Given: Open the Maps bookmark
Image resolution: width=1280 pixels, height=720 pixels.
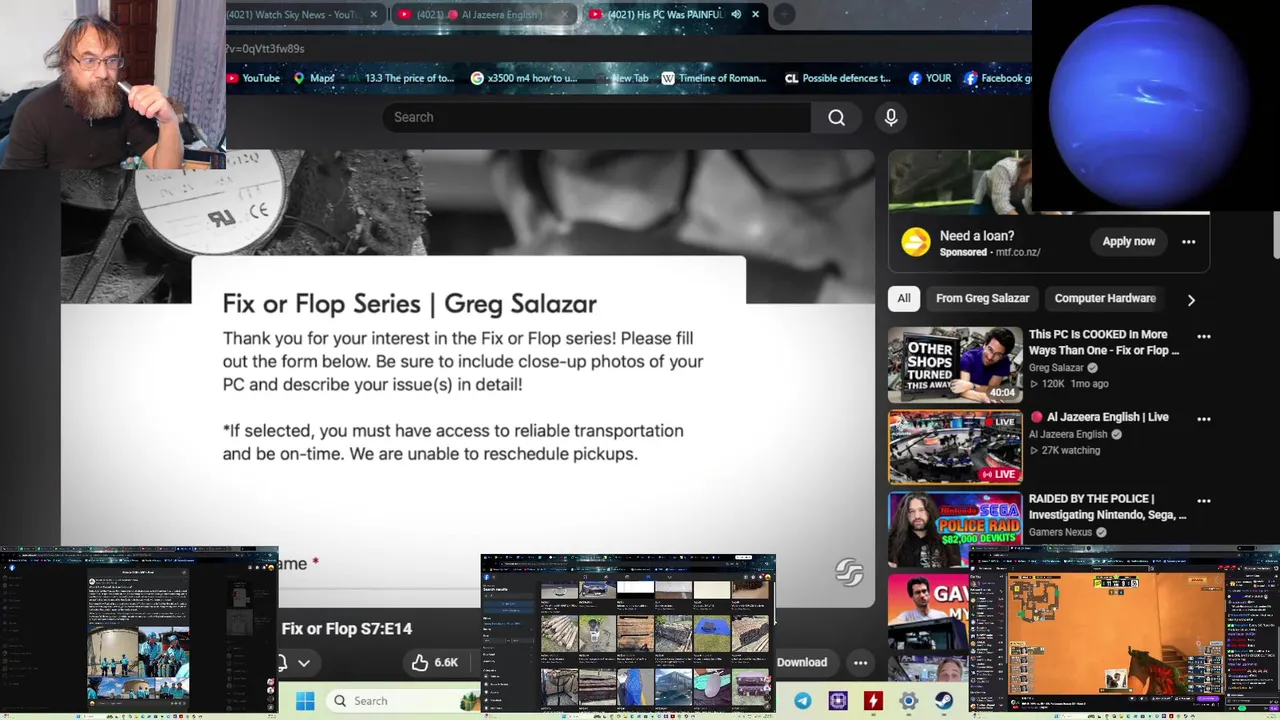Looking at the screenshot, I should [x=314, y=78].
